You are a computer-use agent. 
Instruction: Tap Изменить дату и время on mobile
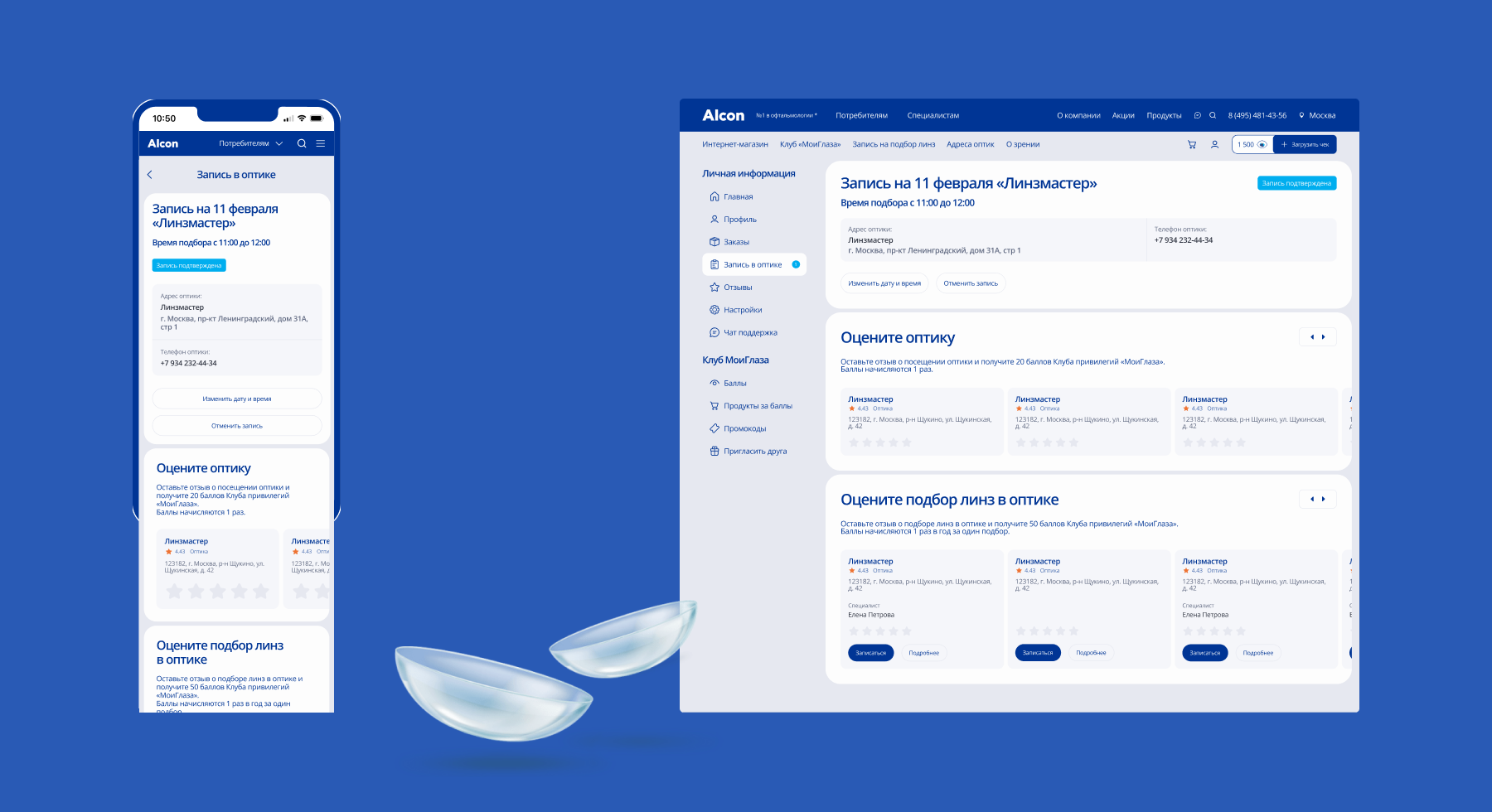coord(237,399)
